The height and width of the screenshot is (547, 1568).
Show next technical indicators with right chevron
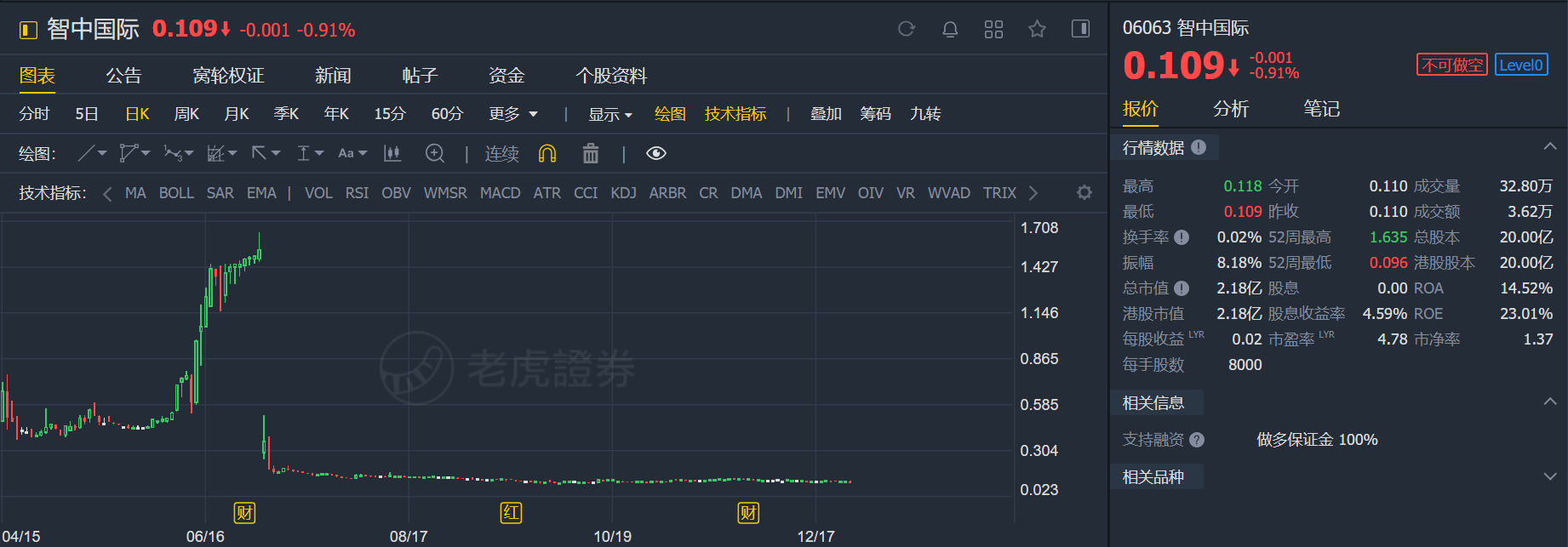click(x=1033, y=193)
